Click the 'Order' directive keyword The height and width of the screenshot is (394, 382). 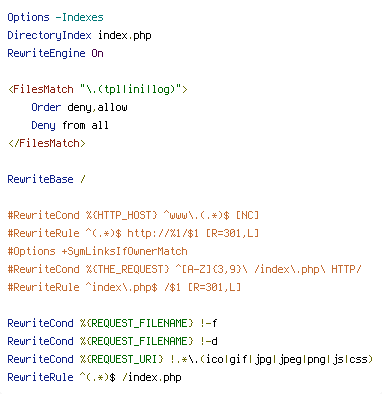[46, 107]
